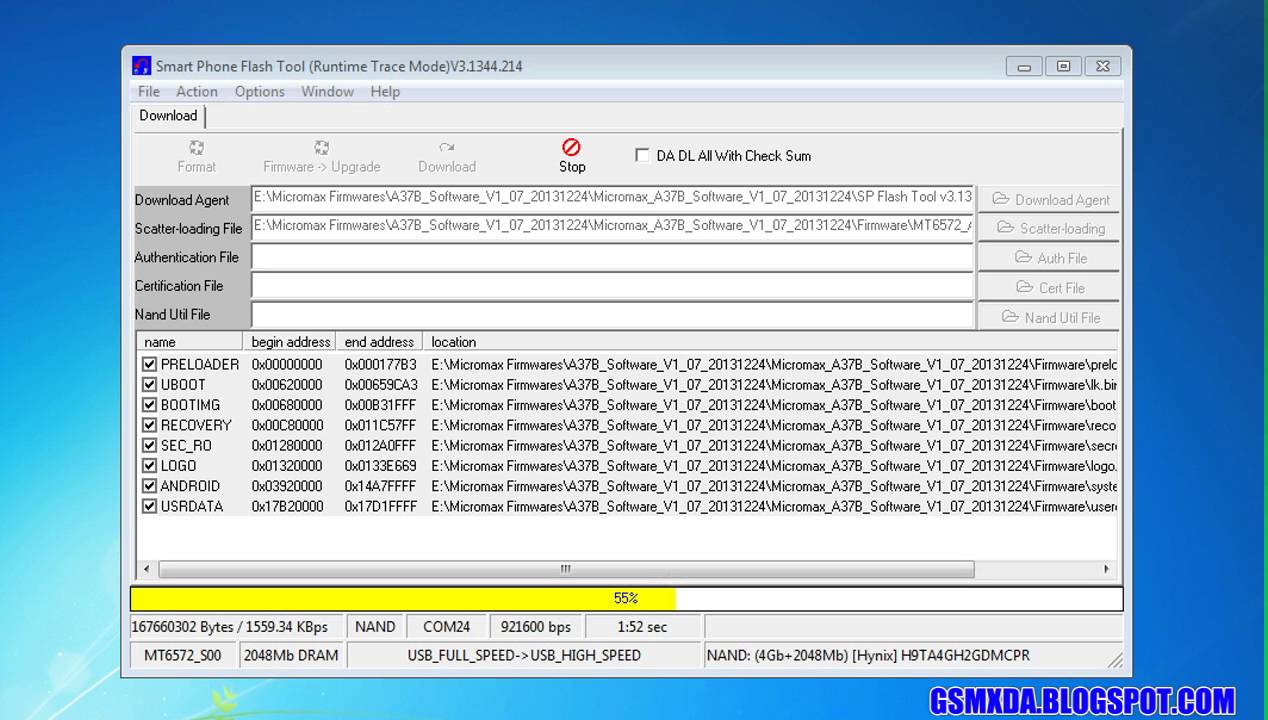Open the Download Agent folder button

(1048, 199)
